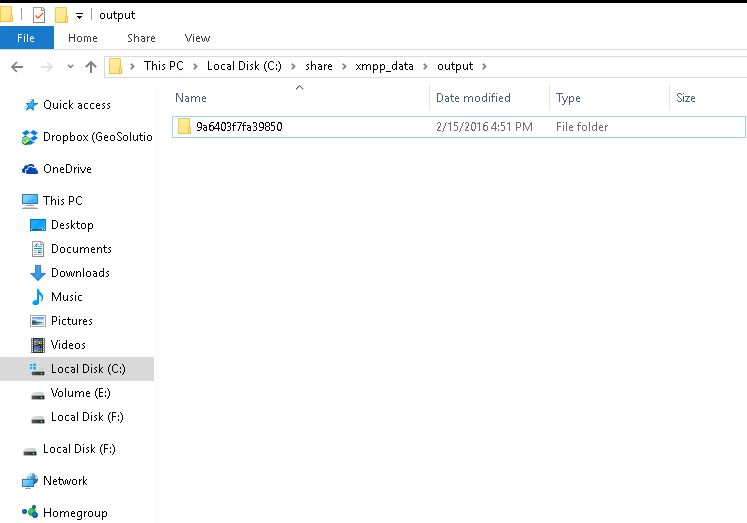Open the recent locations dropdown arrow
This screenshot has height=523, width=747.
click(69, 67)
